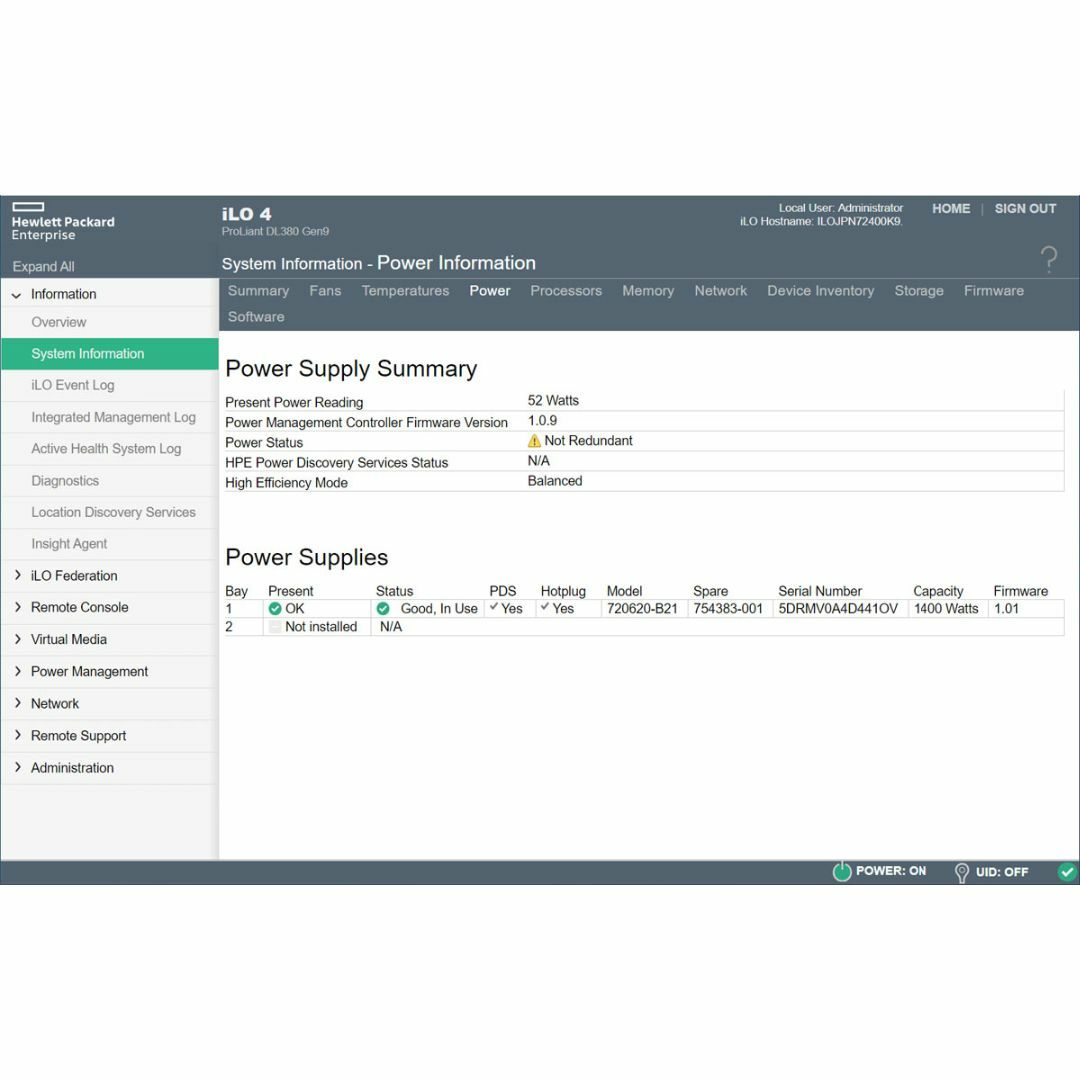The image size is (1080, 1080).
Task: Open the Active Health System Log
Action: (106, 449)
